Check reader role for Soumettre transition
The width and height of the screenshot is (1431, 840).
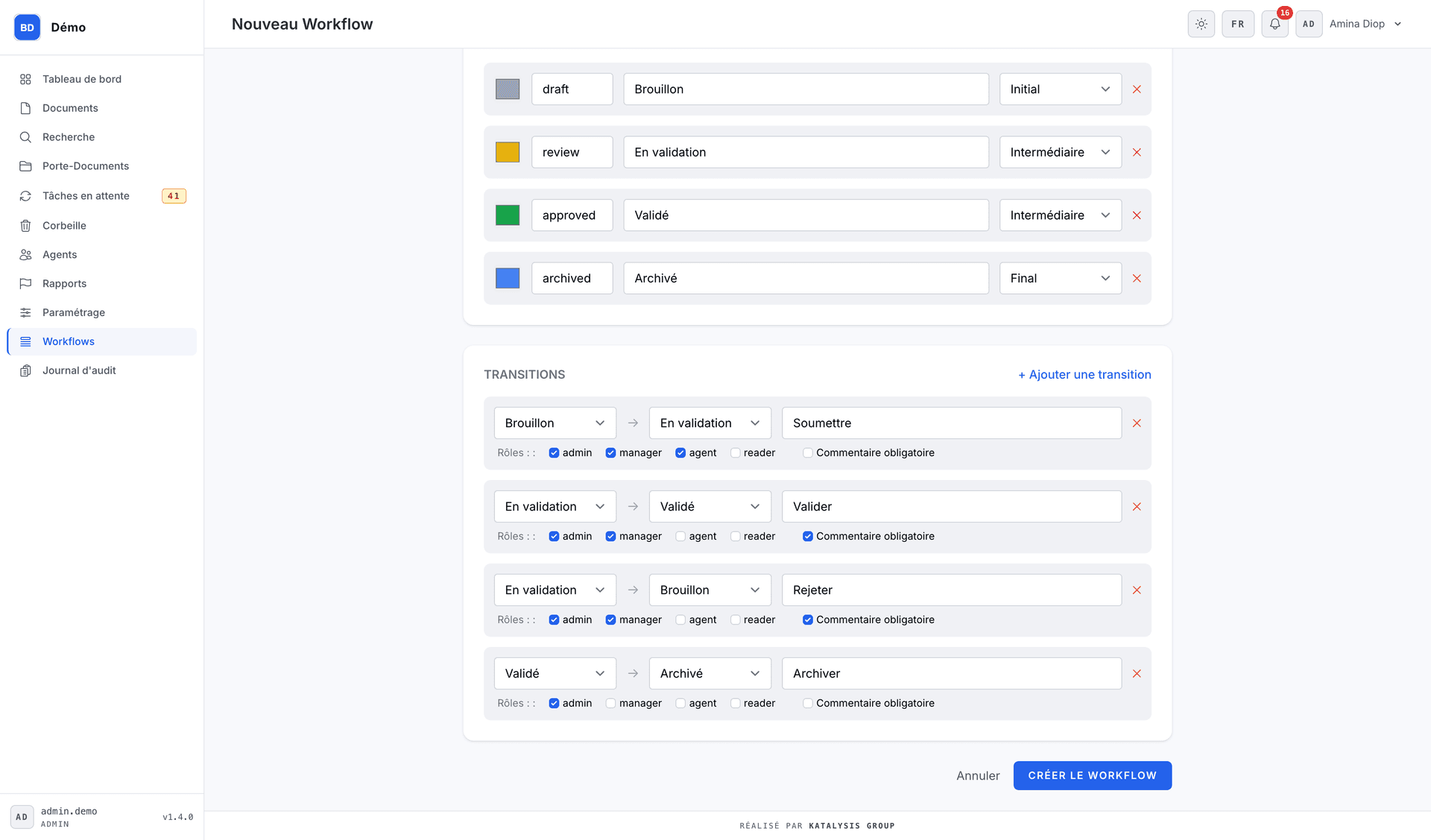click(x=736, y=453)
